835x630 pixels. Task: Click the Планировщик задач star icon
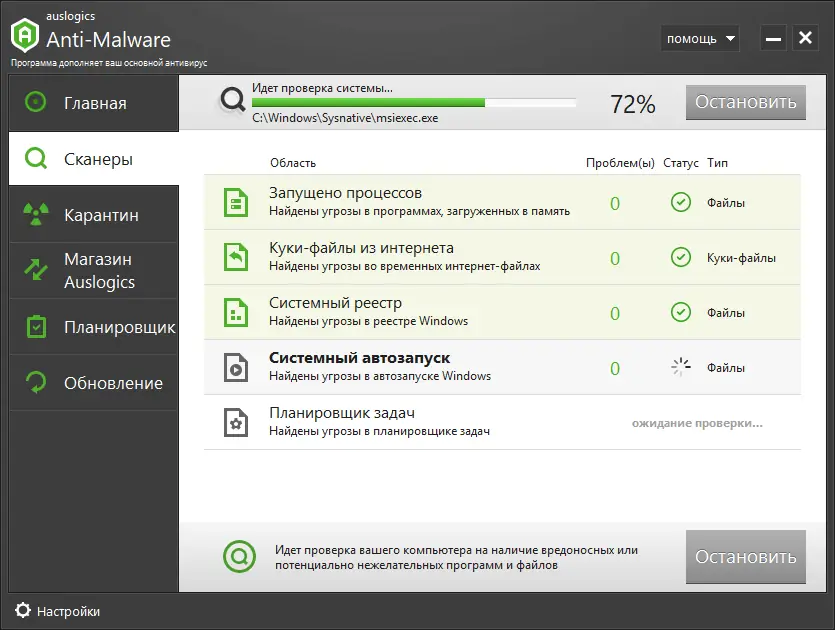tap(236, 422)
